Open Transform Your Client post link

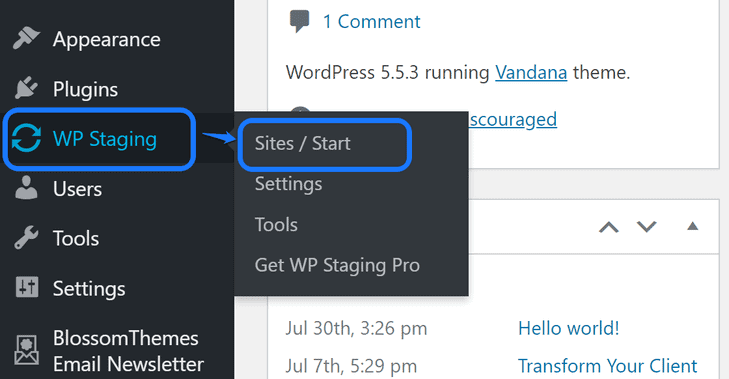click(608, 366)
